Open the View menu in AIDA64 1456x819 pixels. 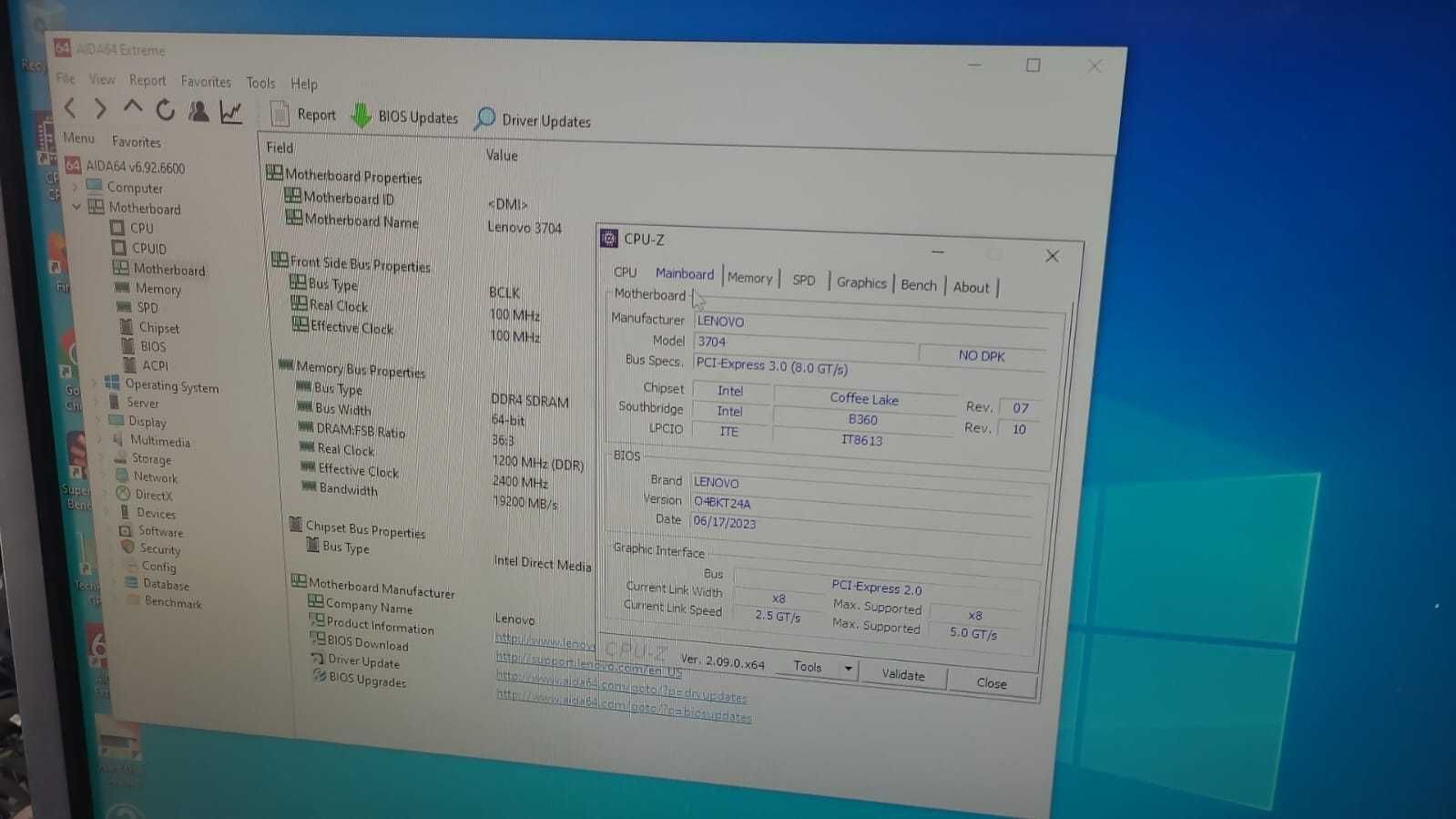[x=102, y=79]
